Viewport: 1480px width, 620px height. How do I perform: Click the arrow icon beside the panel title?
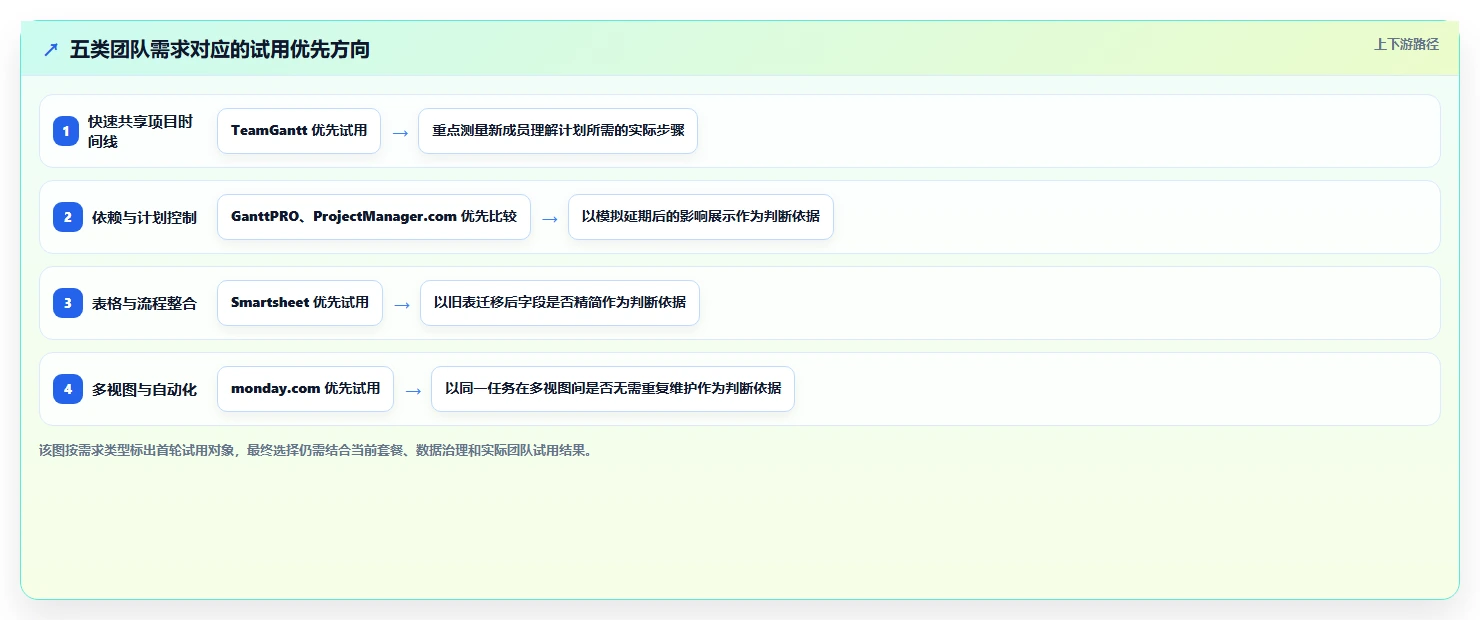click(x=51, y=49)
